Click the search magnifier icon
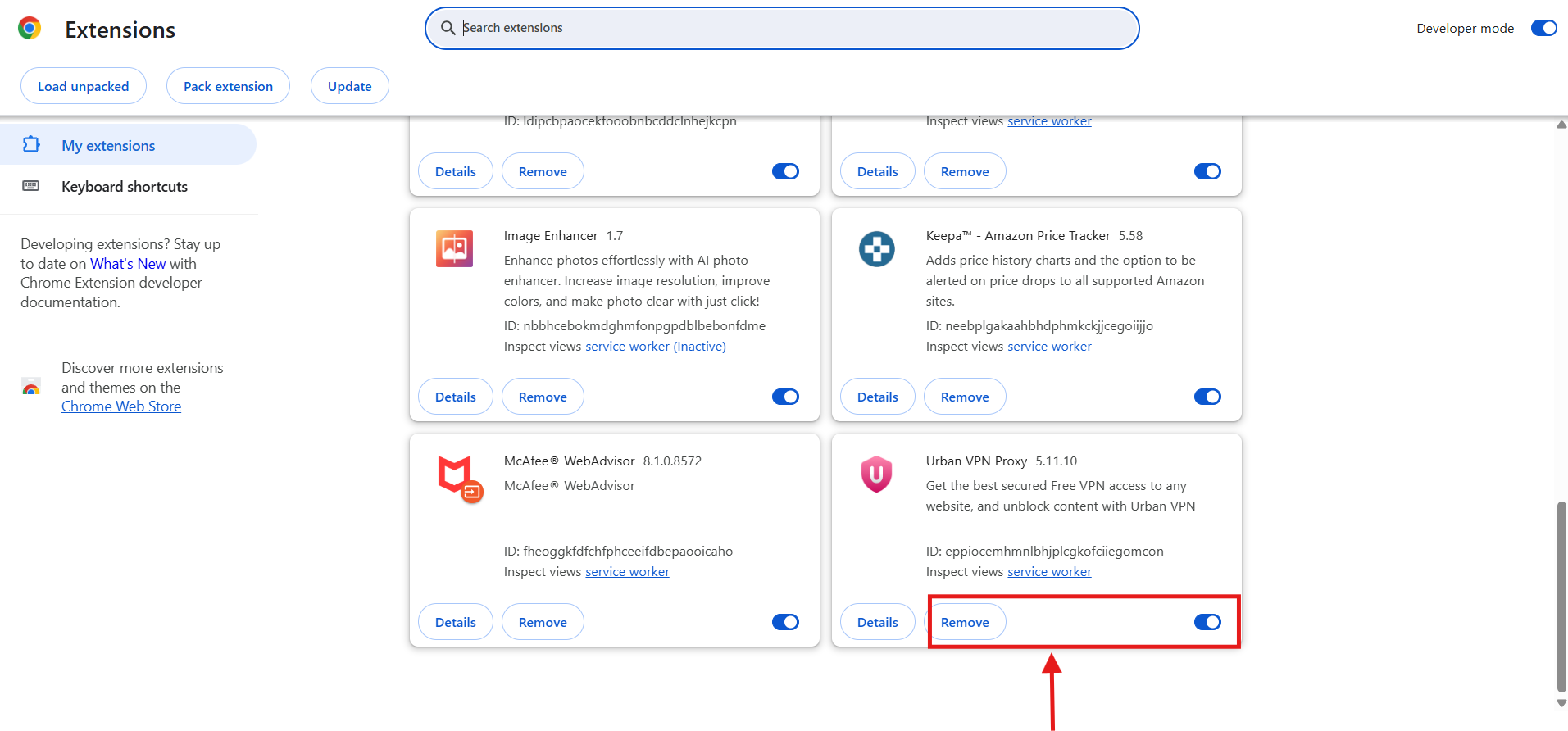Screen dimensions: 1568x731 pos(448,28)
